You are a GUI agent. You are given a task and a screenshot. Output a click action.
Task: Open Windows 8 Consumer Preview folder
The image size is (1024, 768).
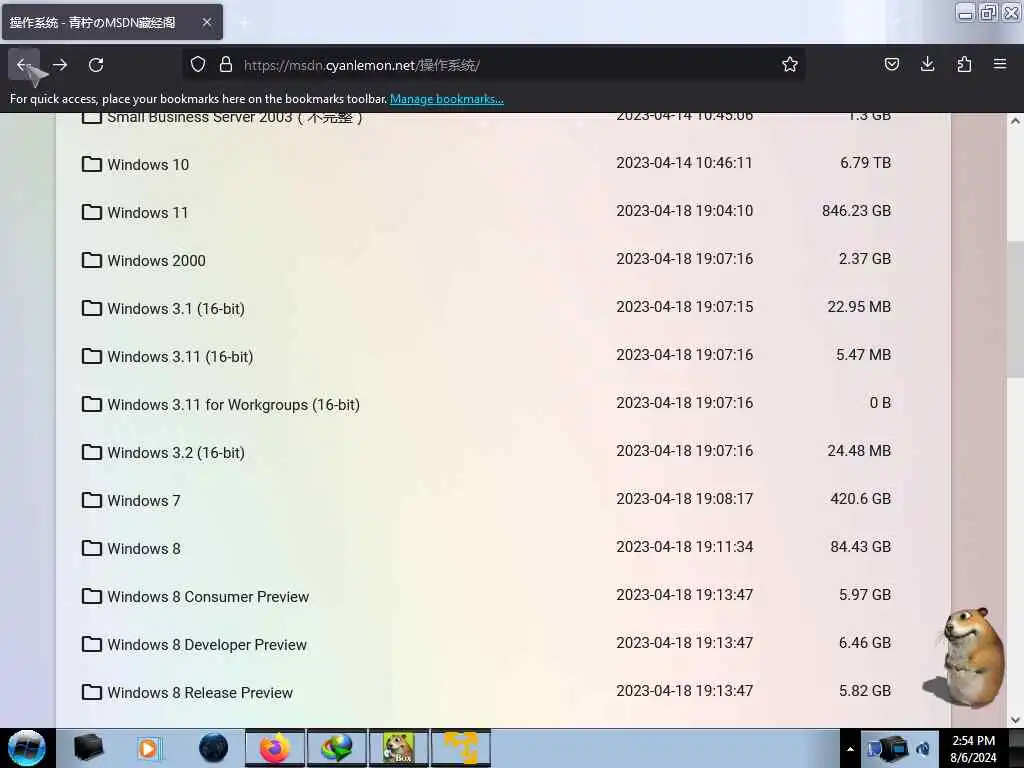(x=208, y=597)
